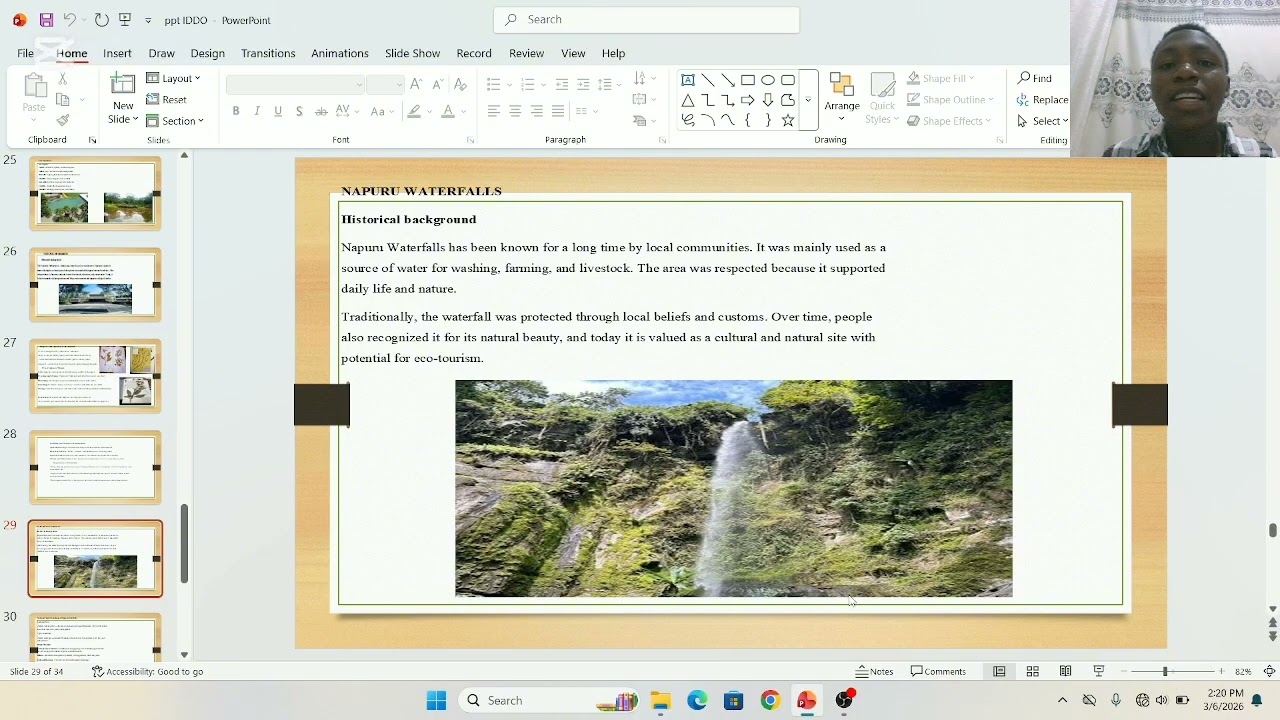This screenshot has width=1280, height=720.
Task: Toggle Bold formatting
Action: 236,111
